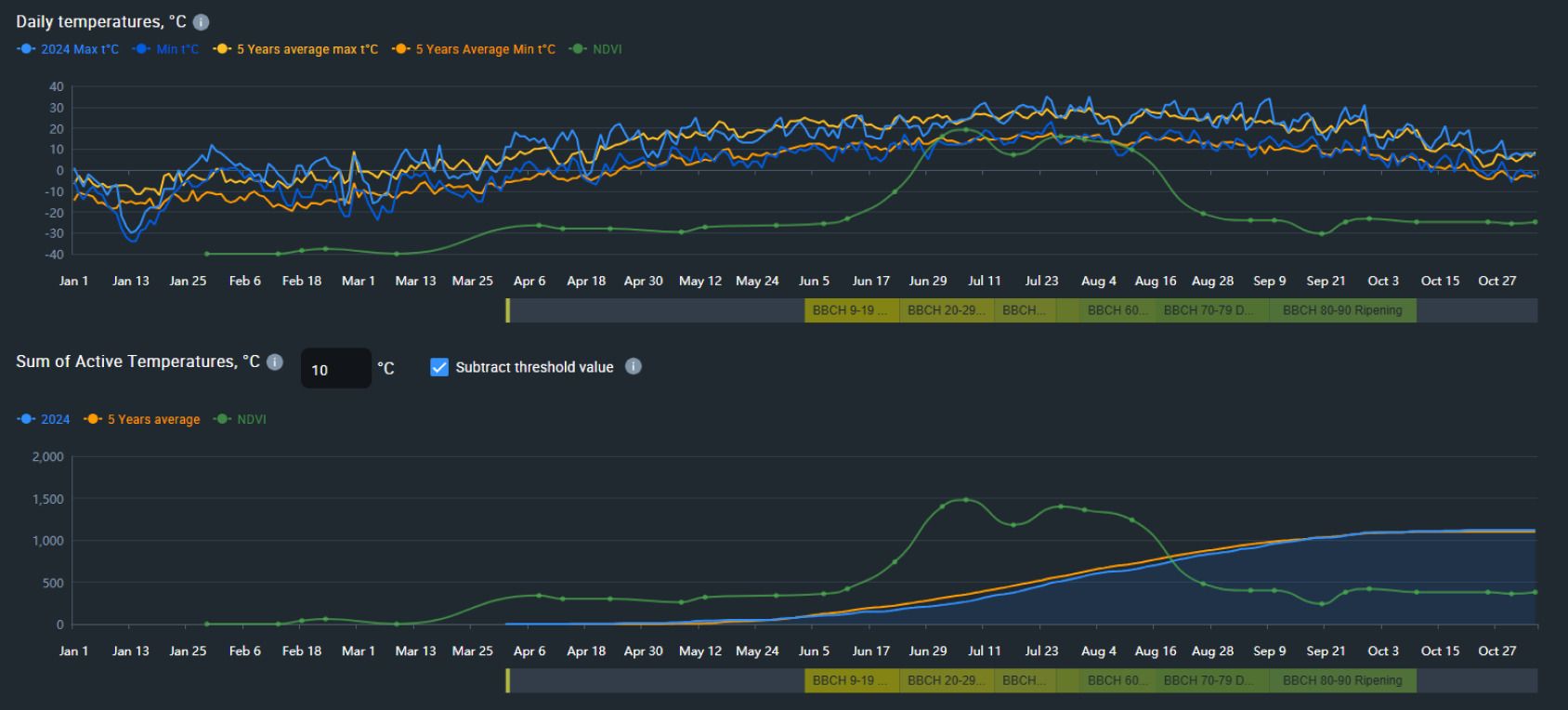Toggle 5 Years average legend in lower chart
1568x710 pixels.
coord(142,419)
